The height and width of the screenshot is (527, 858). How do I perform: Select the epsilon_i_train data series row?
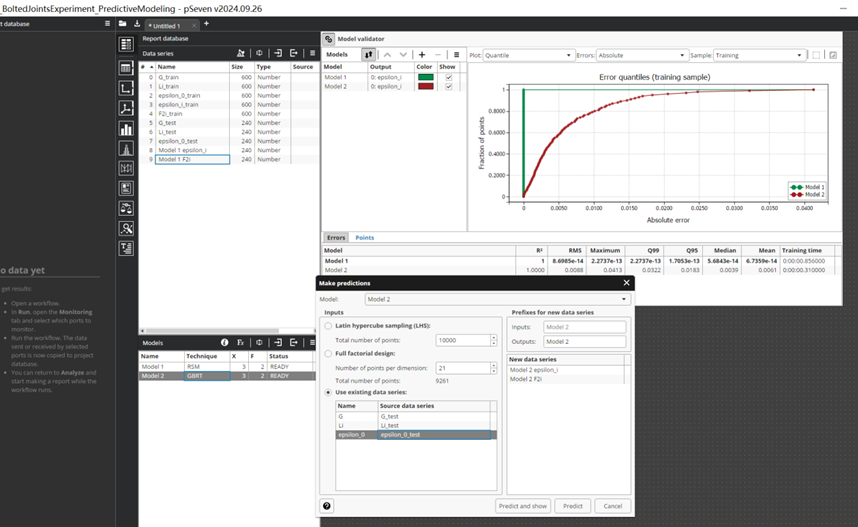[x=228, y=105]
